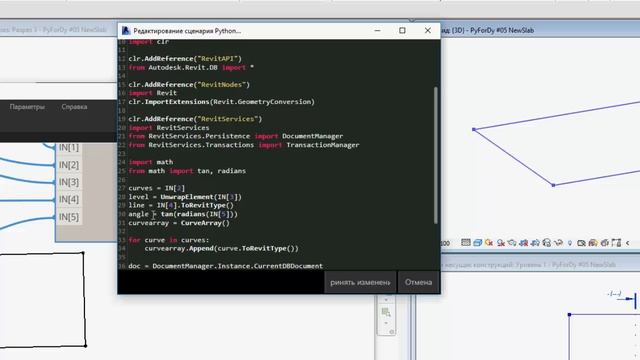Screen dimensions: 640x360
Task: Select IN[3] input port on Python node
Action: 69,182
